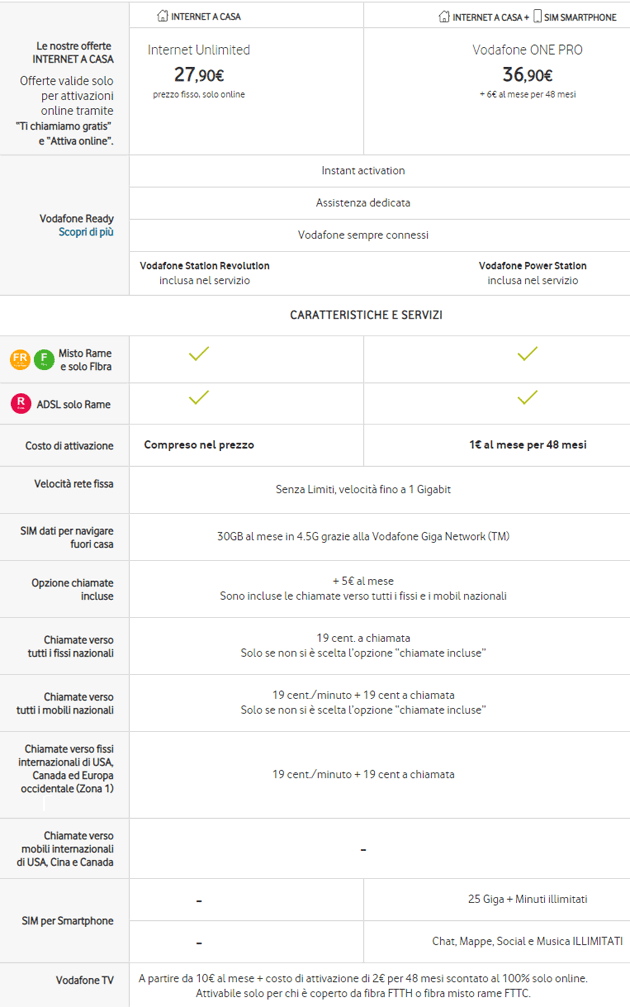The image size is (630, 1007).
Task: Click the Vodafone Power Station text
Action: pos(532,266)
